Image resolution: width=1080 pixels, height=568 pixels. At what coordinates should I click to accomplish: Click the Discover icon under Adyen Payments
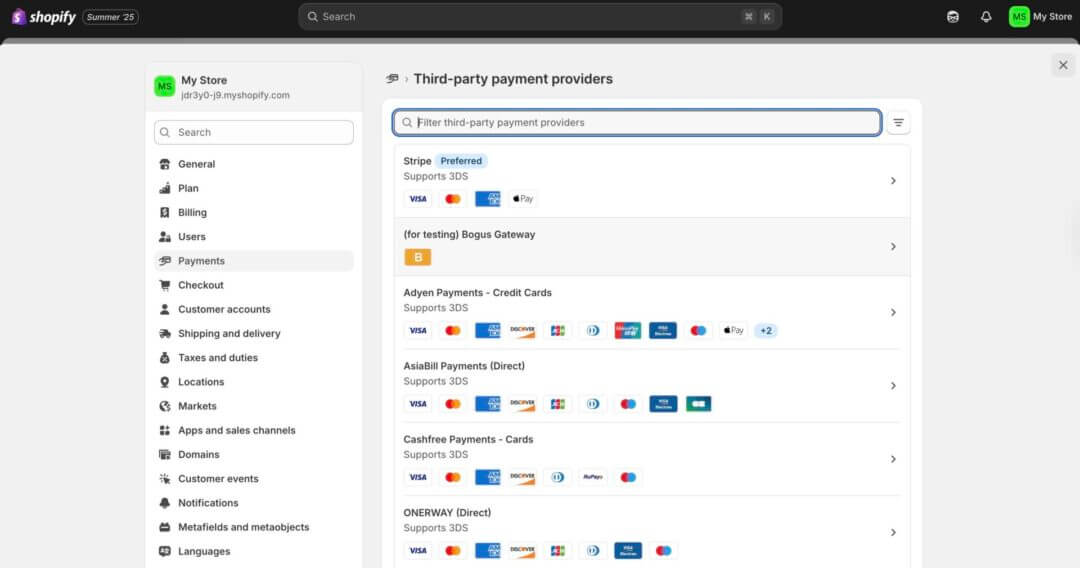click(523, 330)
